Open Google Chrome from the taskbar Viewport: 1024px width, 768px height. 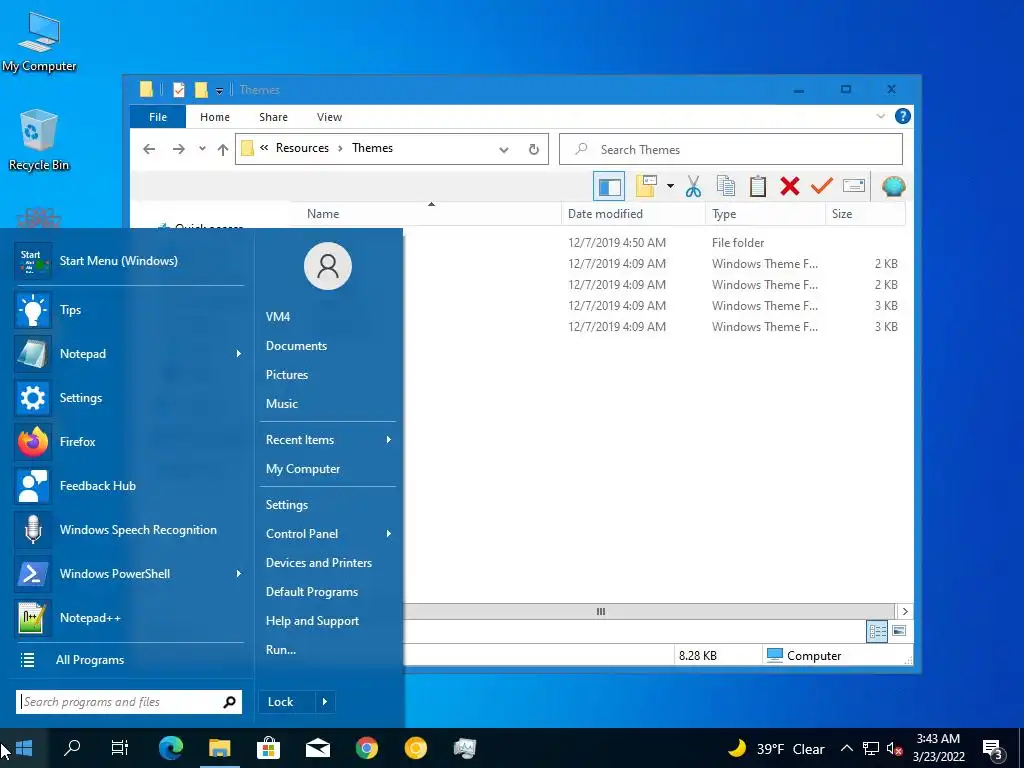click(x=367, y=748)
